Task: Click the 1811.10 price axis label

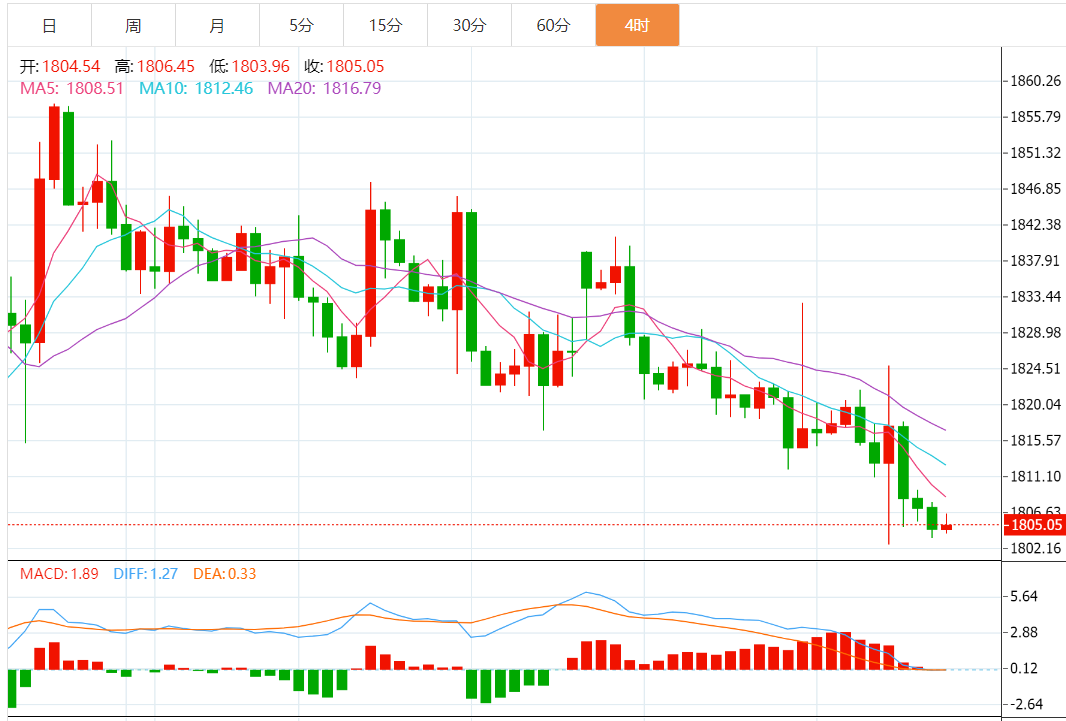Action: click(1035, 477)
